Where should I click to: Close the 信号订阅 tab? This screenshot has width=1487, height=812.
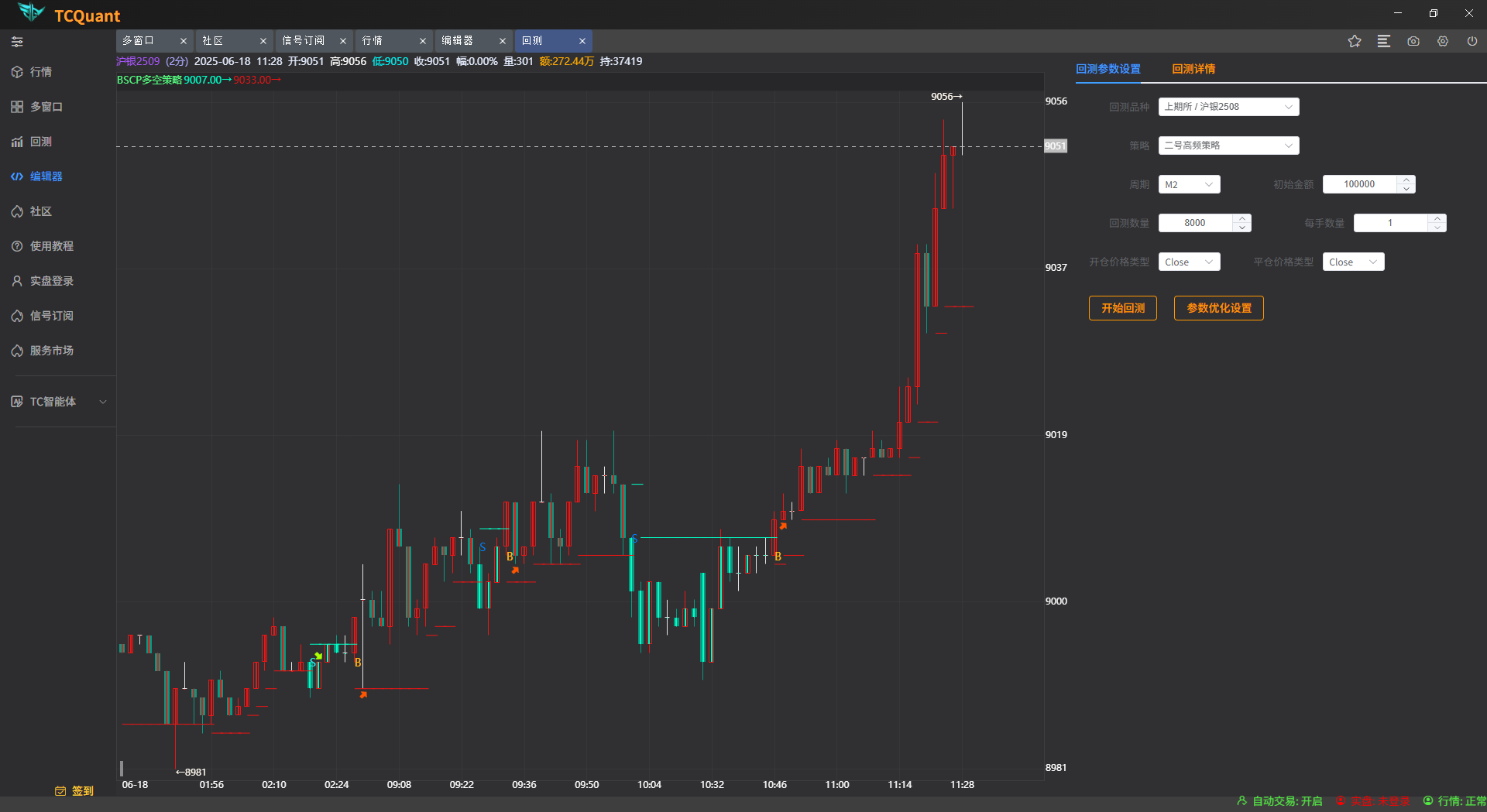343,41
